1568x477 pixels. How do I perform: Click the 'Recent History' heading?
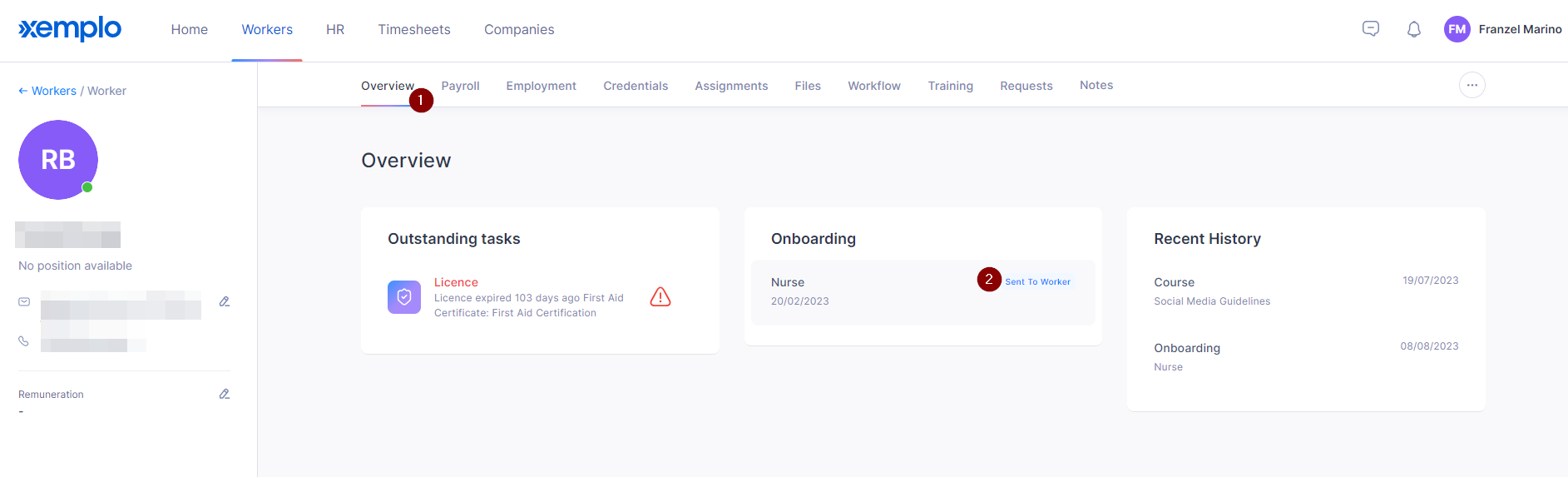(1207, 239)
